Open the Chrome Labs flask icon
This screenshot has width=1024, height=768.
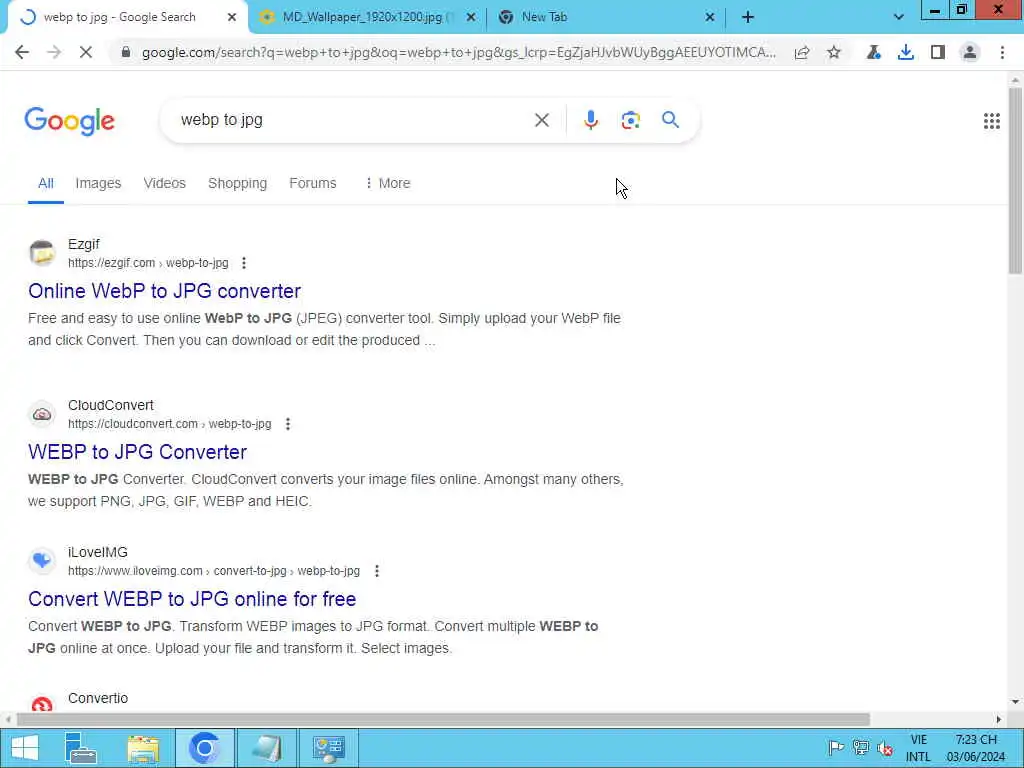click(873, 52)
